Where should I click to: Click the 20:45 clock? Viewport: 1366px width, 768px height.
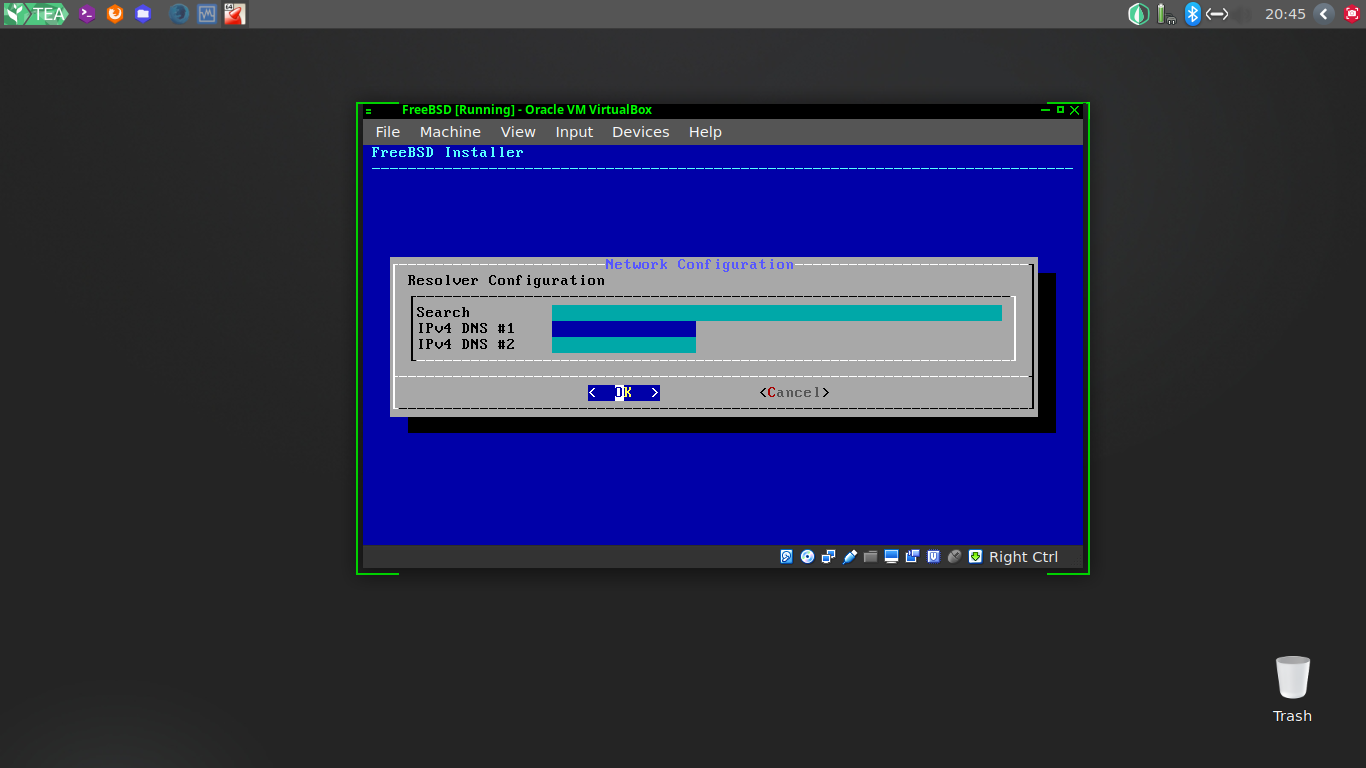click(1285, 14)
